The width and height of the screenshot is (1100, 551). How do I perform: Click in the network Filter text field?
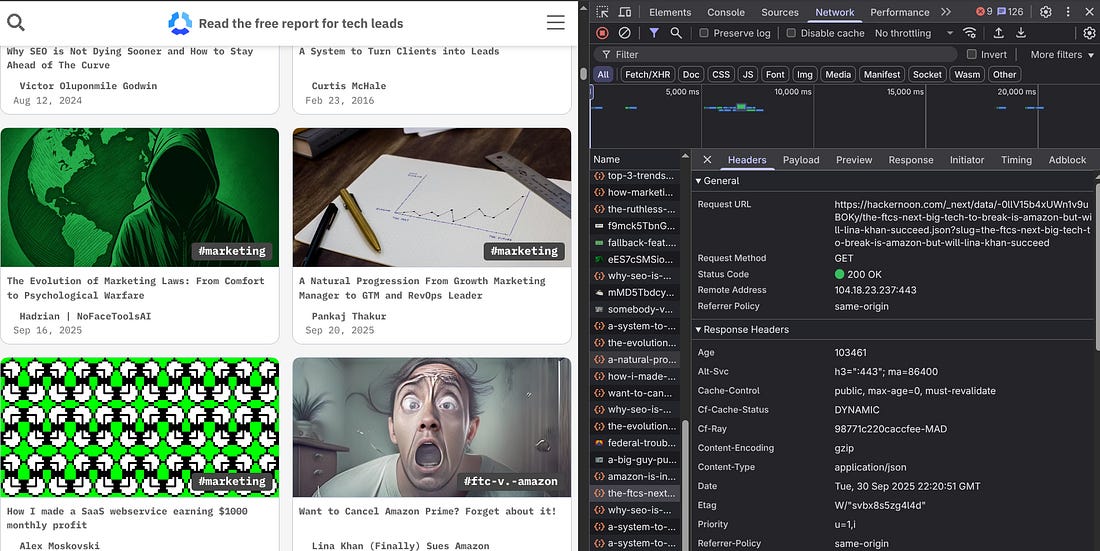pyautogui.click(x=775, y=54)
